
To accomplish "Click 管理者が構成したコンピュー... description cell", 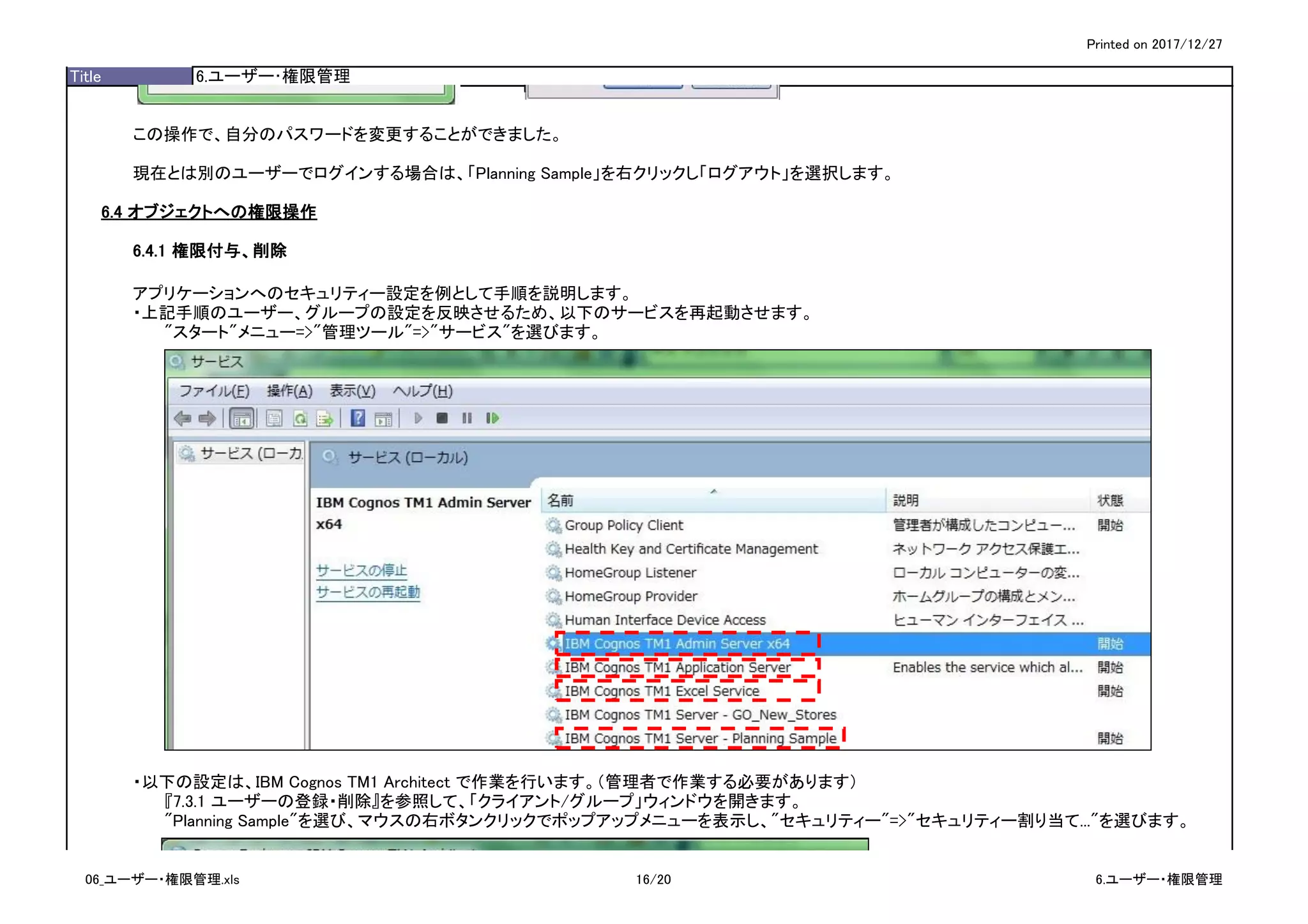I will coord(984,525).
